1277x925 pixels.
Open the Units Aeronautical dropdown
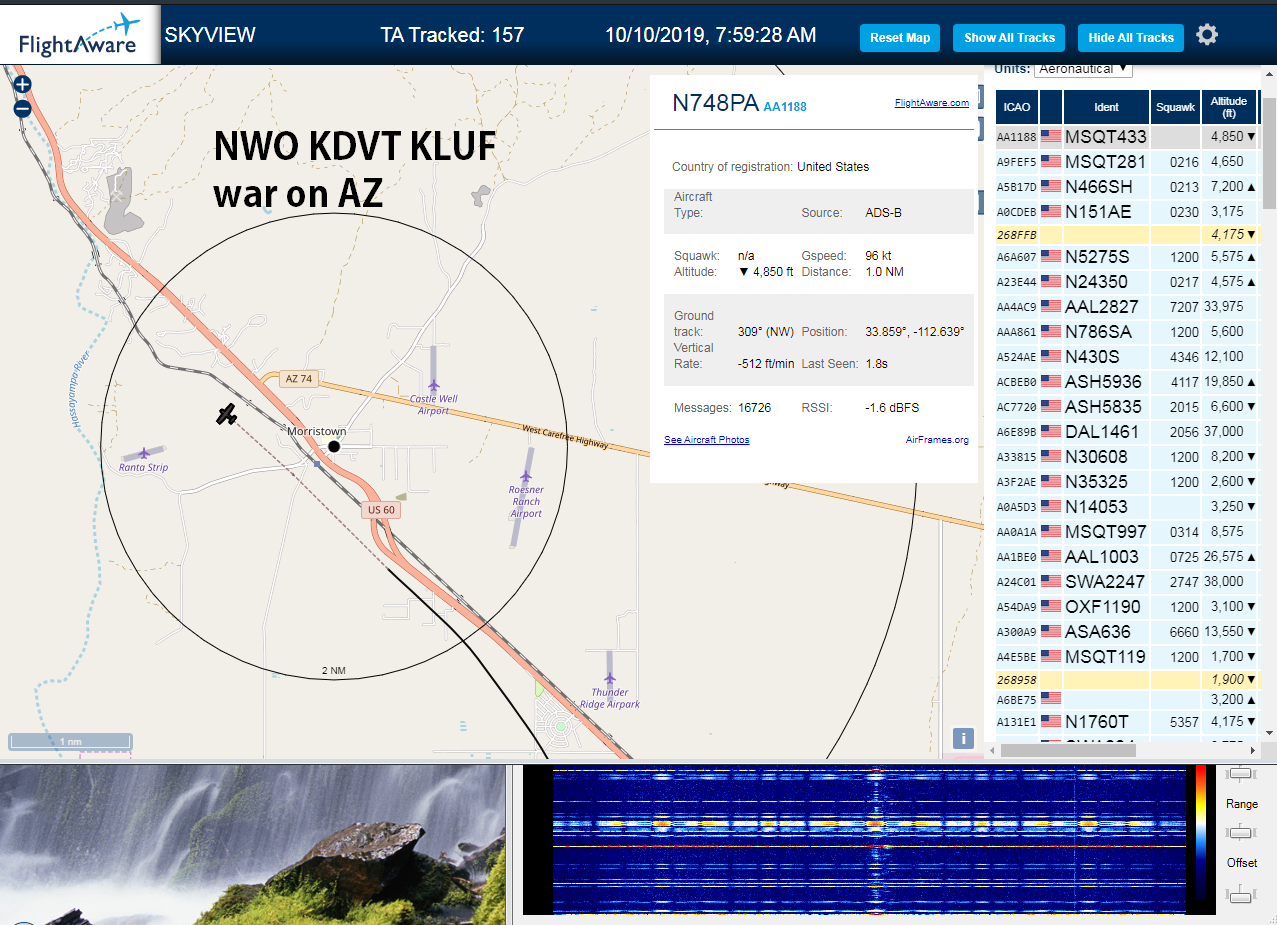click(x=1083, y=69)
